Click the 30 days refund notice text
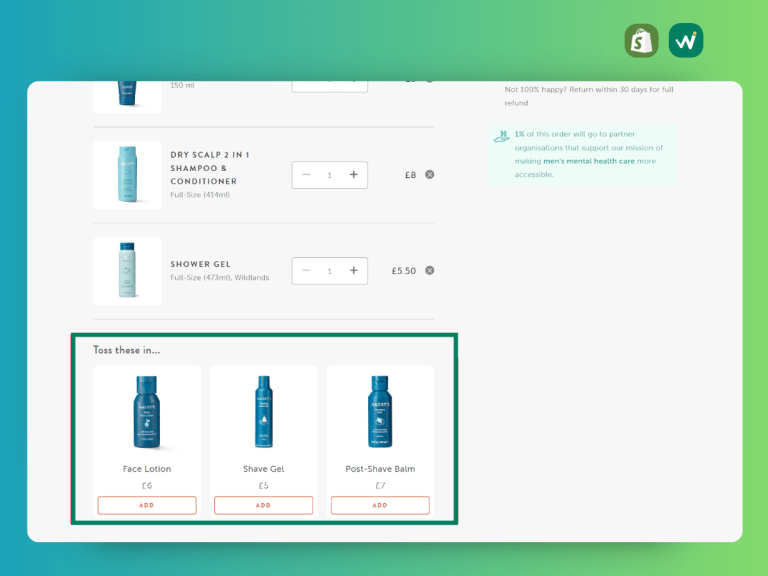The image size is (768, 576). click(x=589, y=96)
